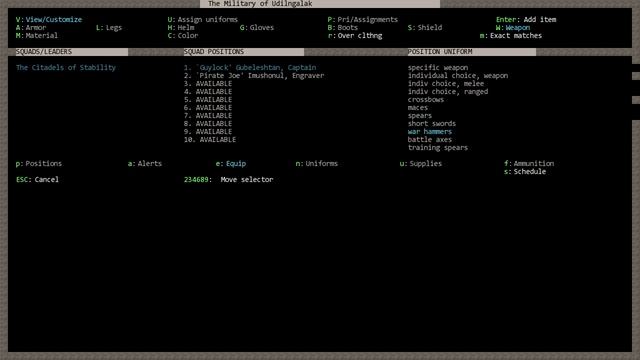Select position 8 AVAILABLE slot

[x=208, y=124]
